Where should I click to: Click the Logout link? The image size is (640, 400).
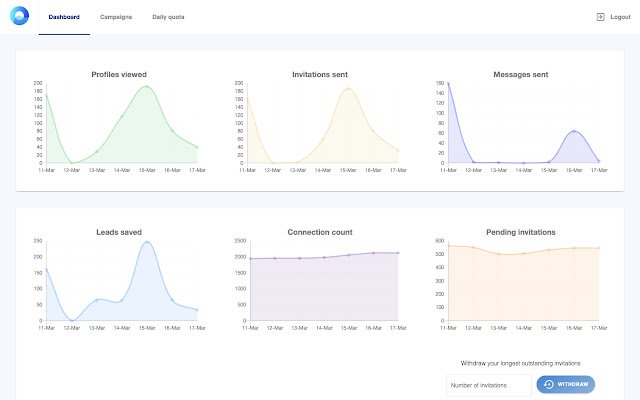620,17
